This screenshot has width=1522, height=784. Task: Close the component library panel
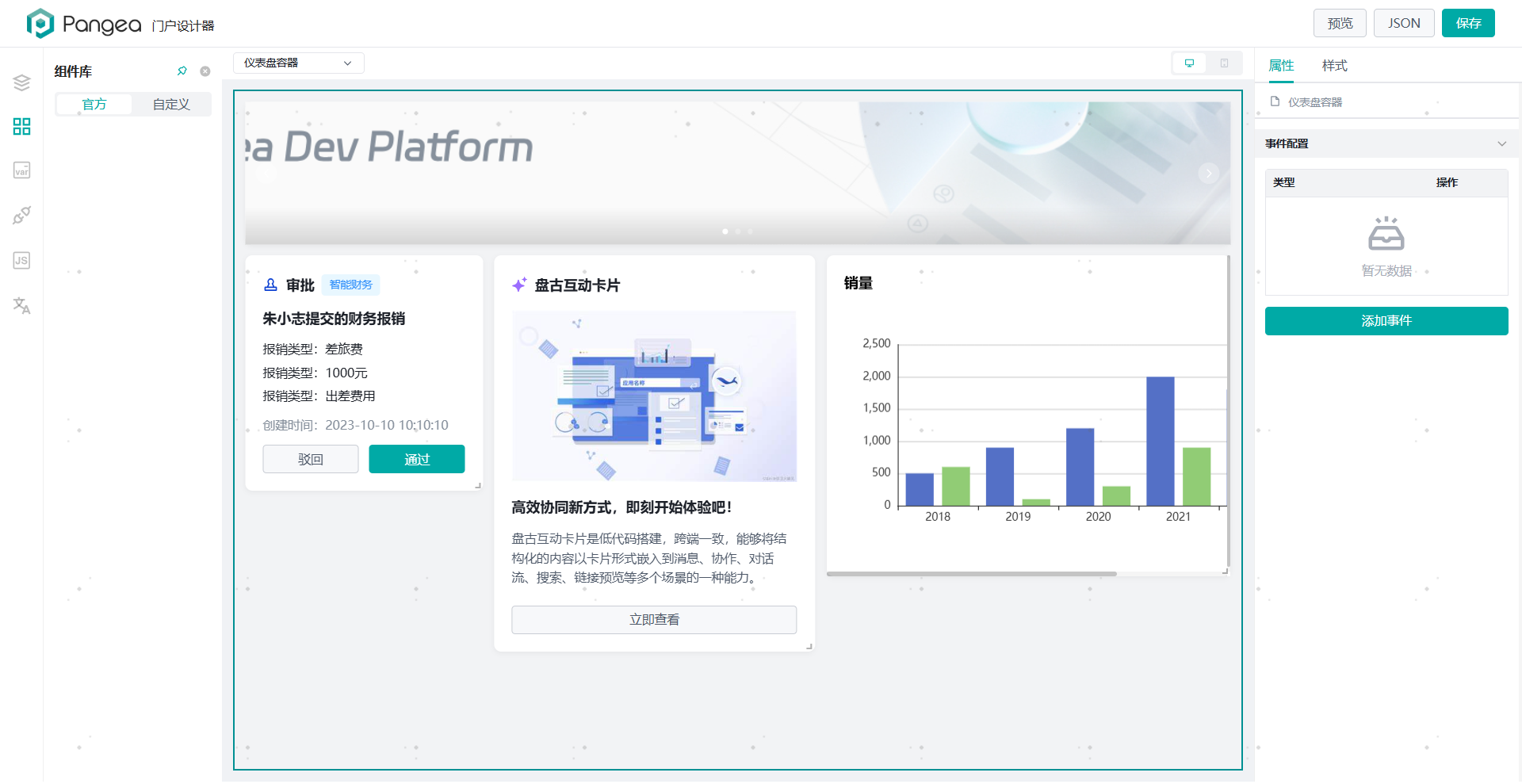[205, 71]
